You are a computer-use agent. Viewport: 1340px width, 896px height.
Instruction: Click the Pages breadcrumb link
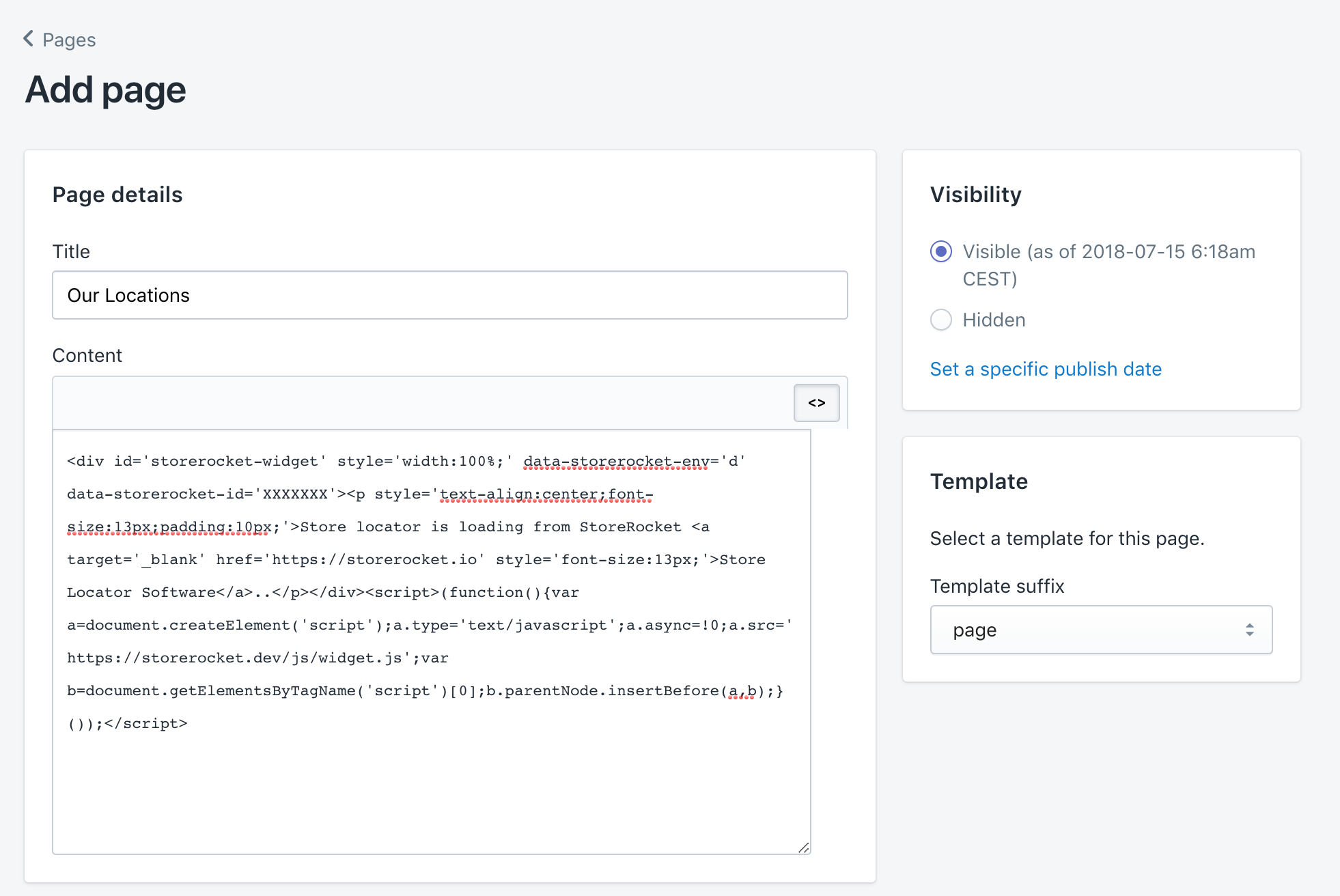pyautogui.click(x=68, y=40)
